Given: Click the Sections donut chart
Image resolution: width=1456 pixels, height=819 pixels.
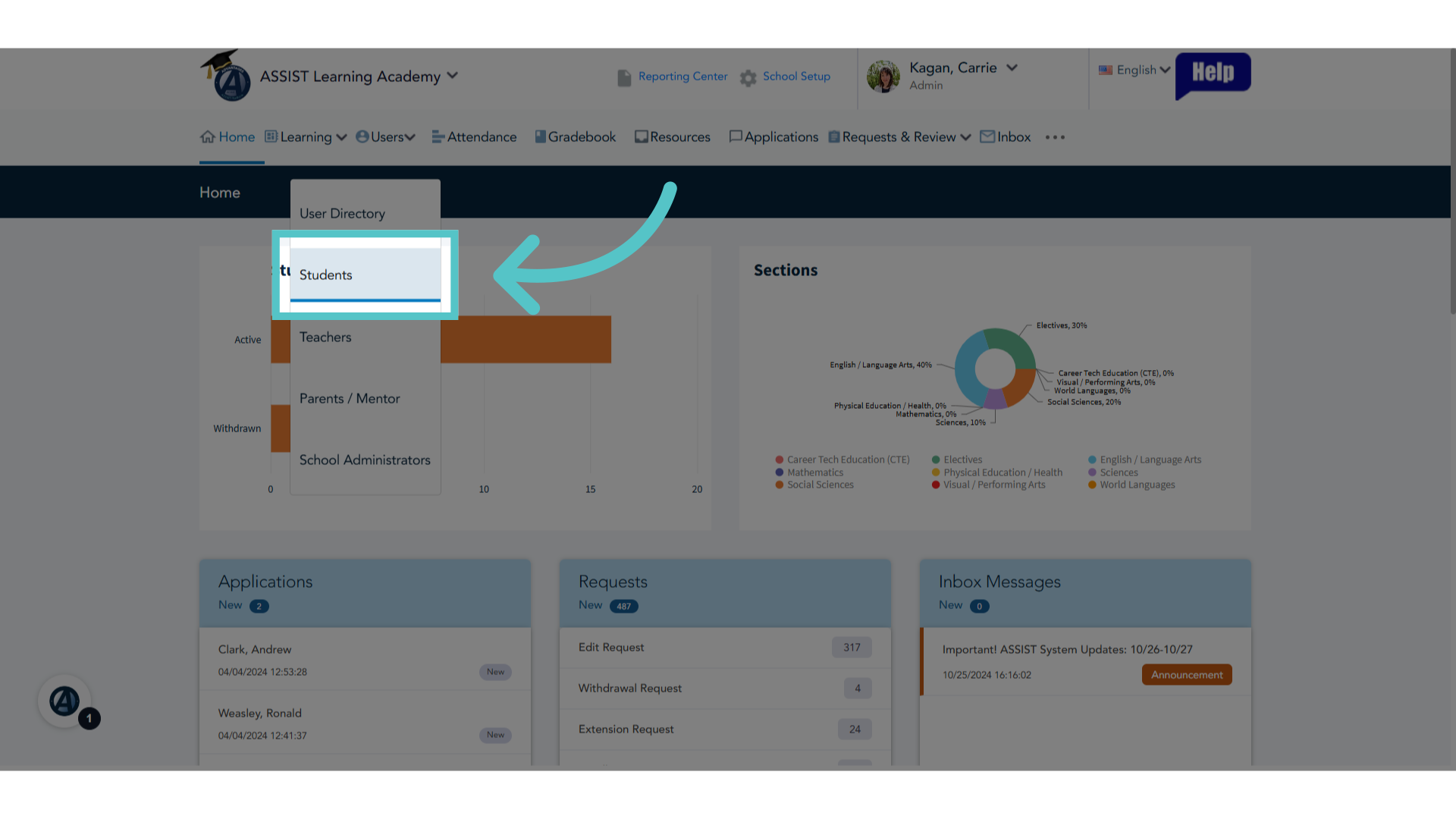Looking at the screenshot, I should (995, 369).
